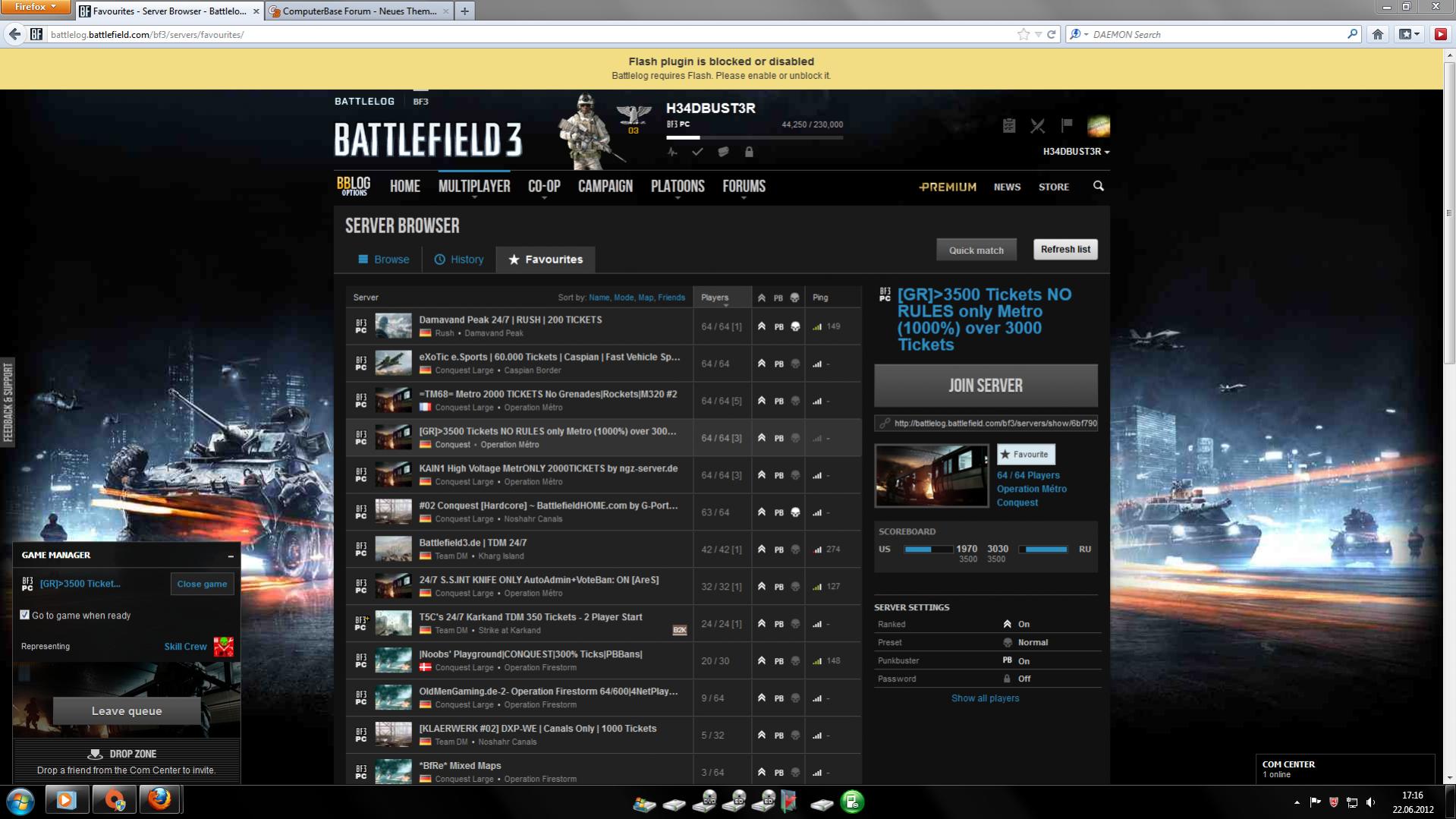Open the PREMIUM link

948,187
